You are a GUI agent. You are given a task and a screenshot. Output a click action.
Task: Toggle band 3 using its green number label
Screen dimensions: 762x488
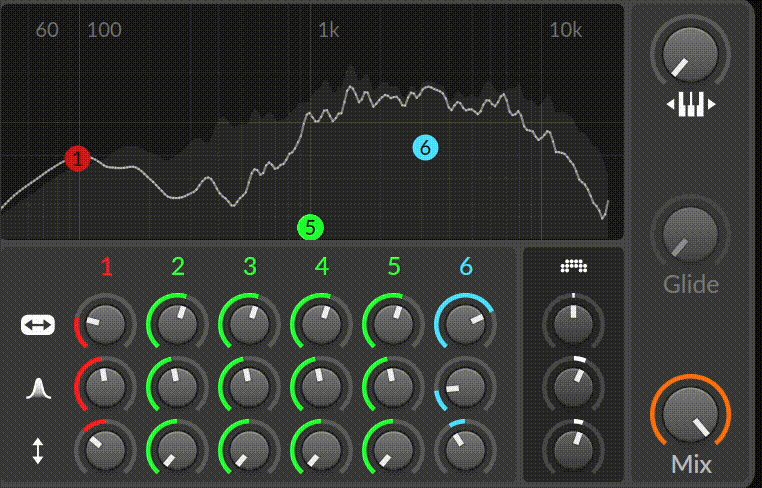click(x=250, y=267)
